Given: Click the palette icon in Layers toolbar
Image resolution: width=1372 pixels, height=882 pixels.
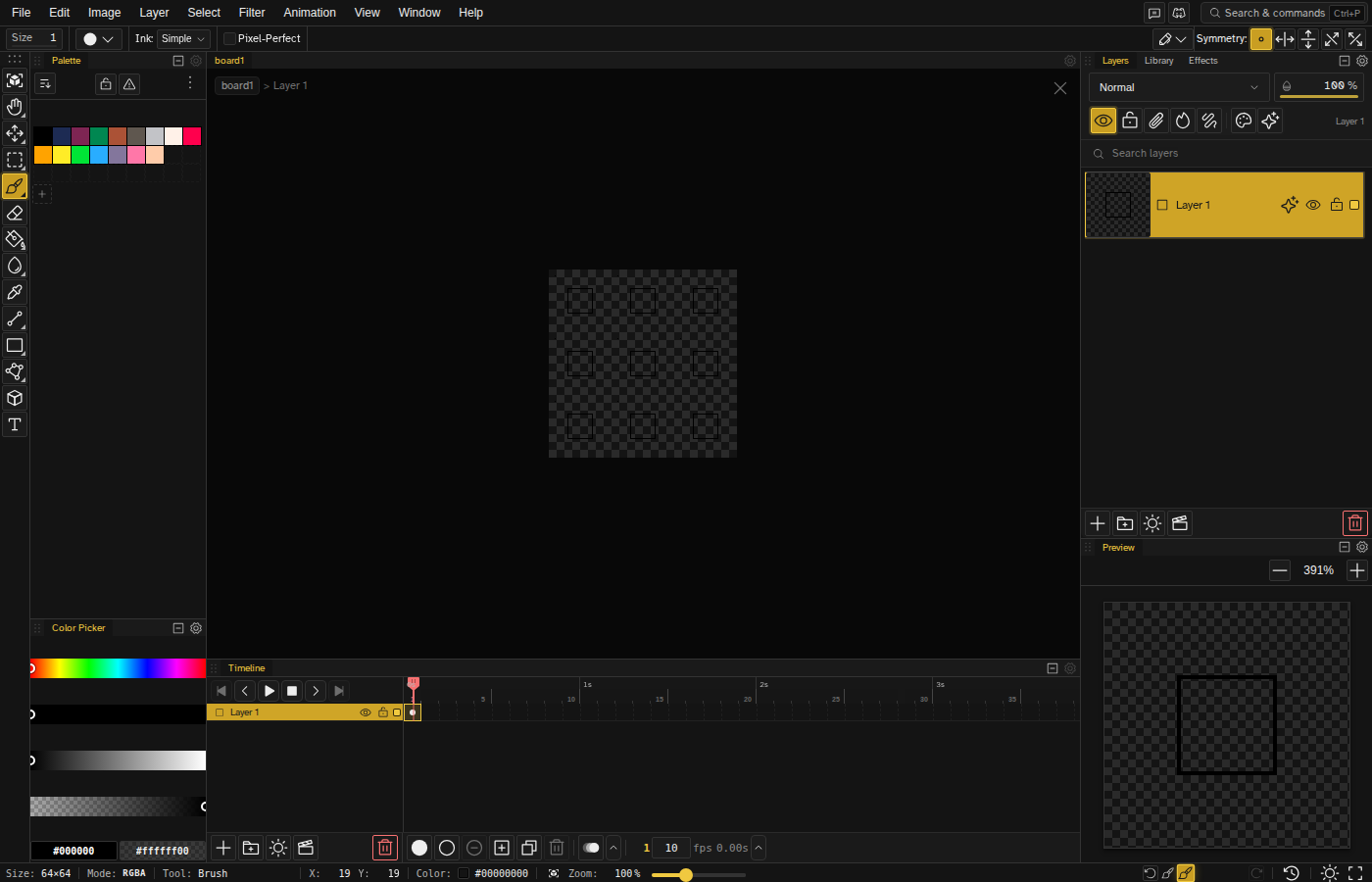Looking at the screenshot, I should point(1244,121).
